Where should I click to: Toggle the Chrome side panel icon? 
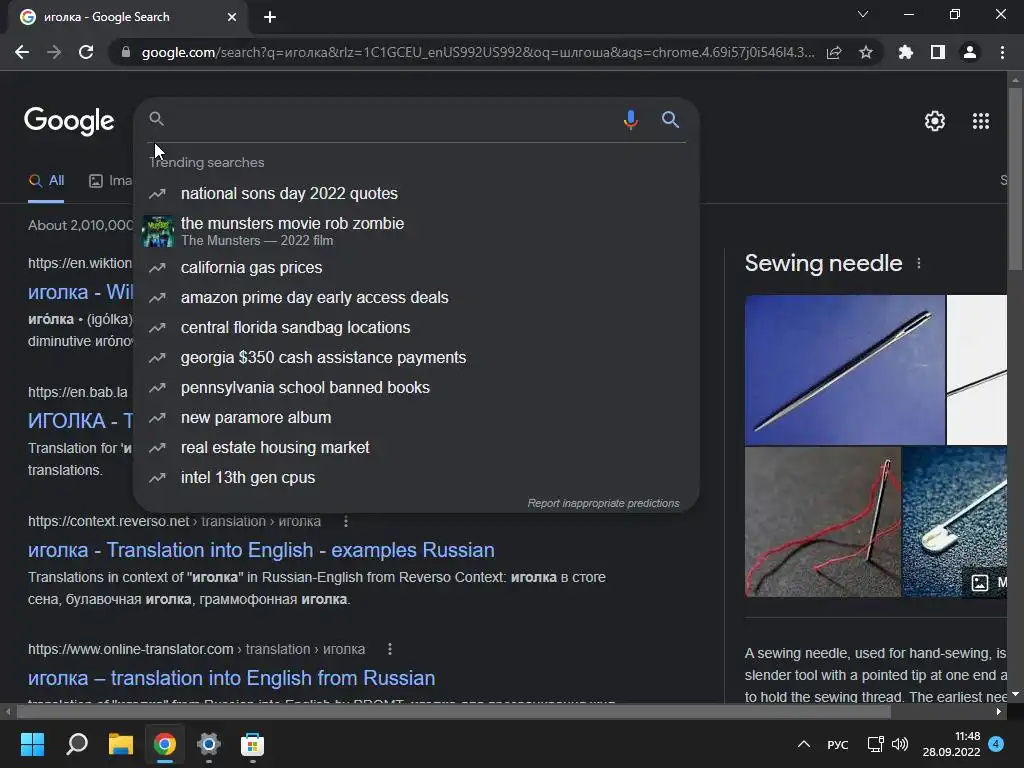tap(938, 52)
